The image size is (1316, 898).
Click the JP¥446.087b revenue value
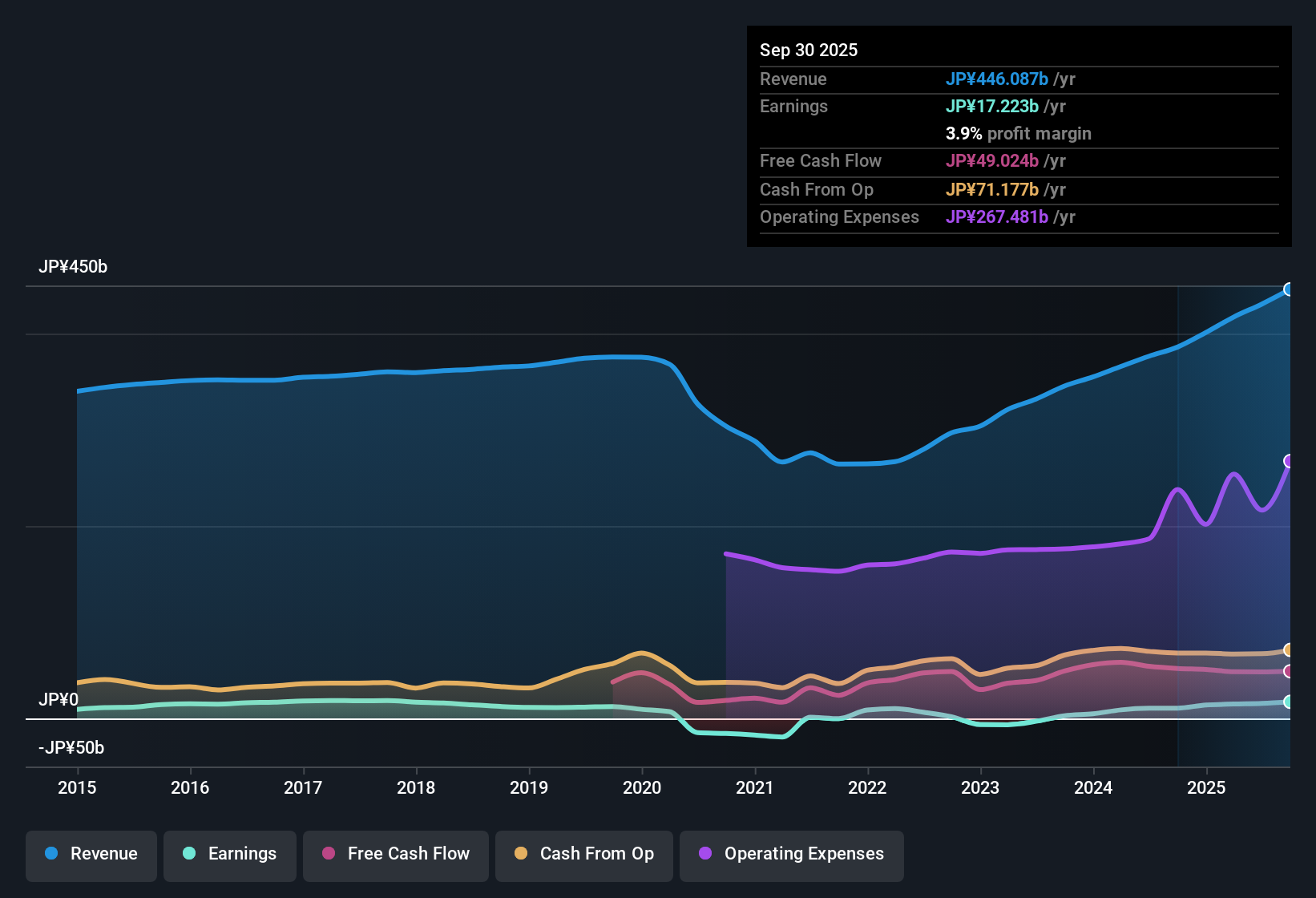(998, 79)
